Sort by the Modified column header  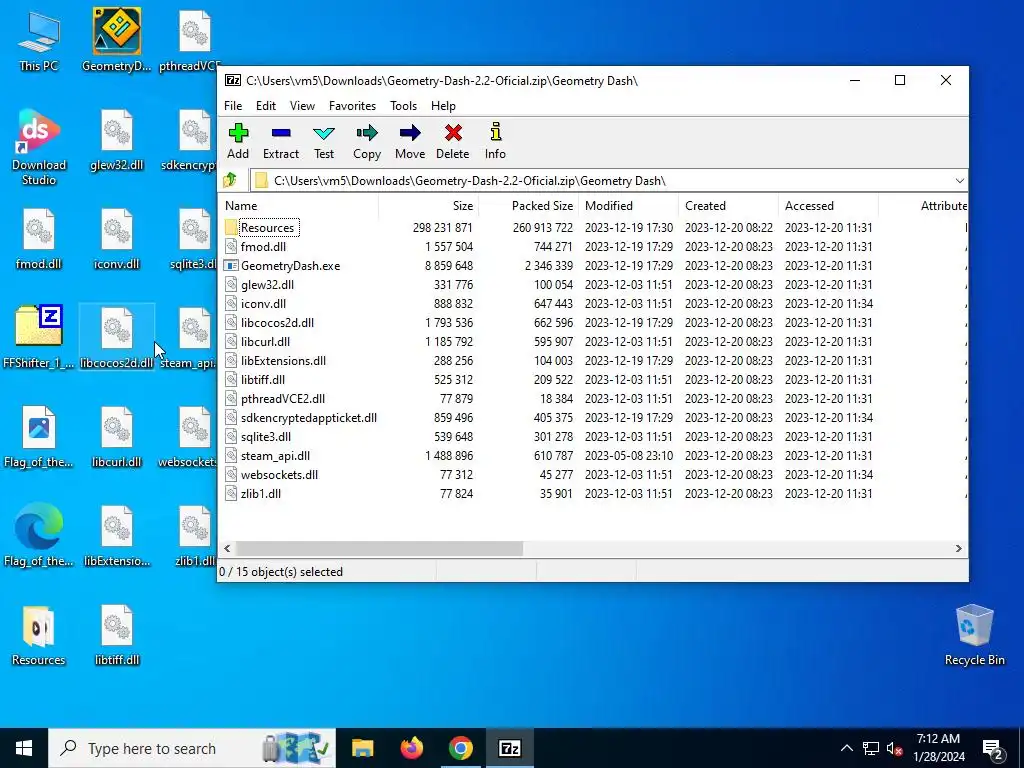tap(628, 206)
